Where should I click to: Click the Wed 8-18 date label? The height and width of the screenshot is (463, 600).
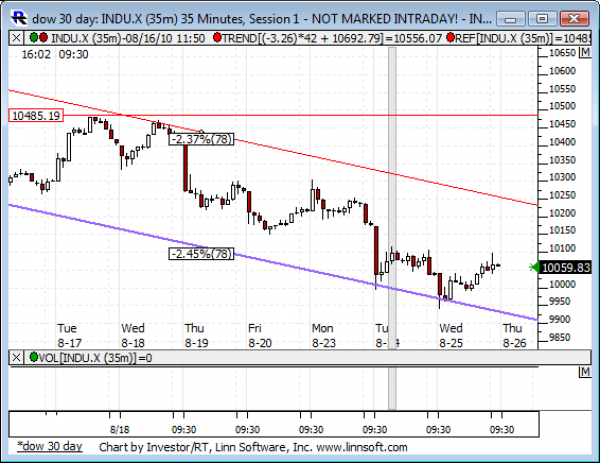pos(132,335)
